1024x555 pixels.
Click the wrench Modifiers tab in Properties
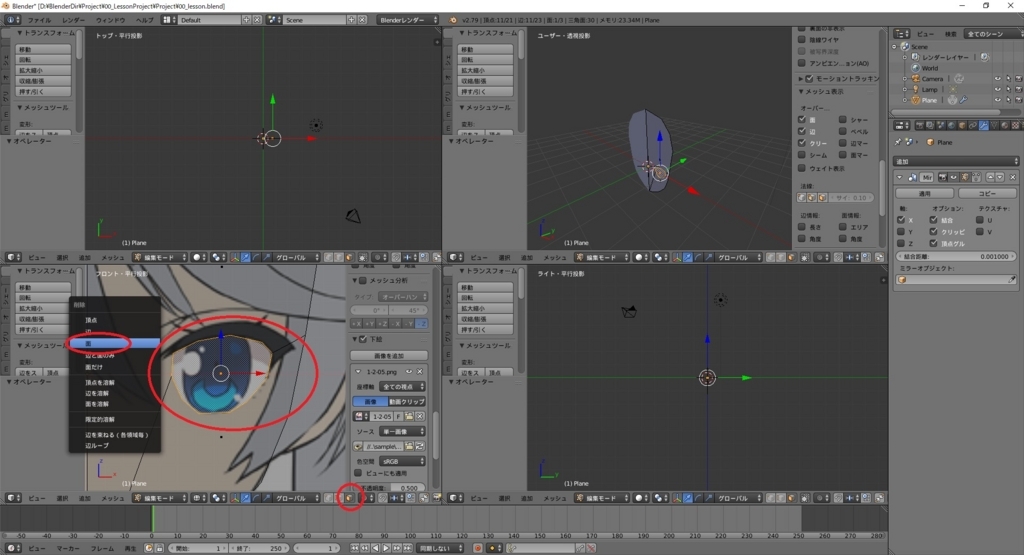[x=984, y=125]
